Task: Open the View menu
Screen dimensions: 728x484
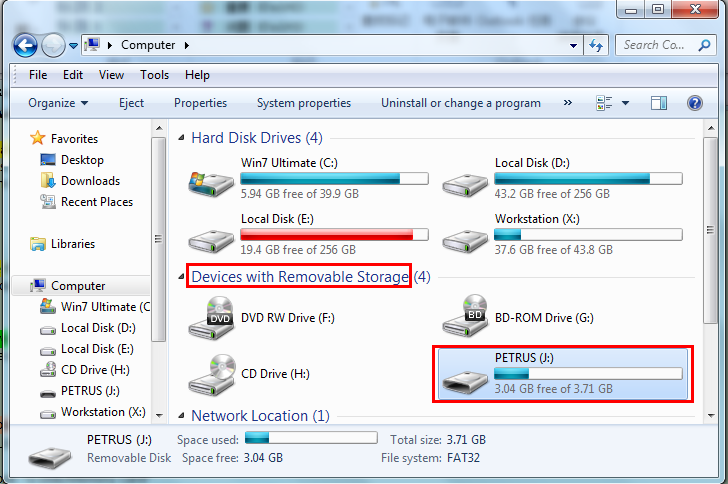Action: pyautogui.click(x=111, y=75)
